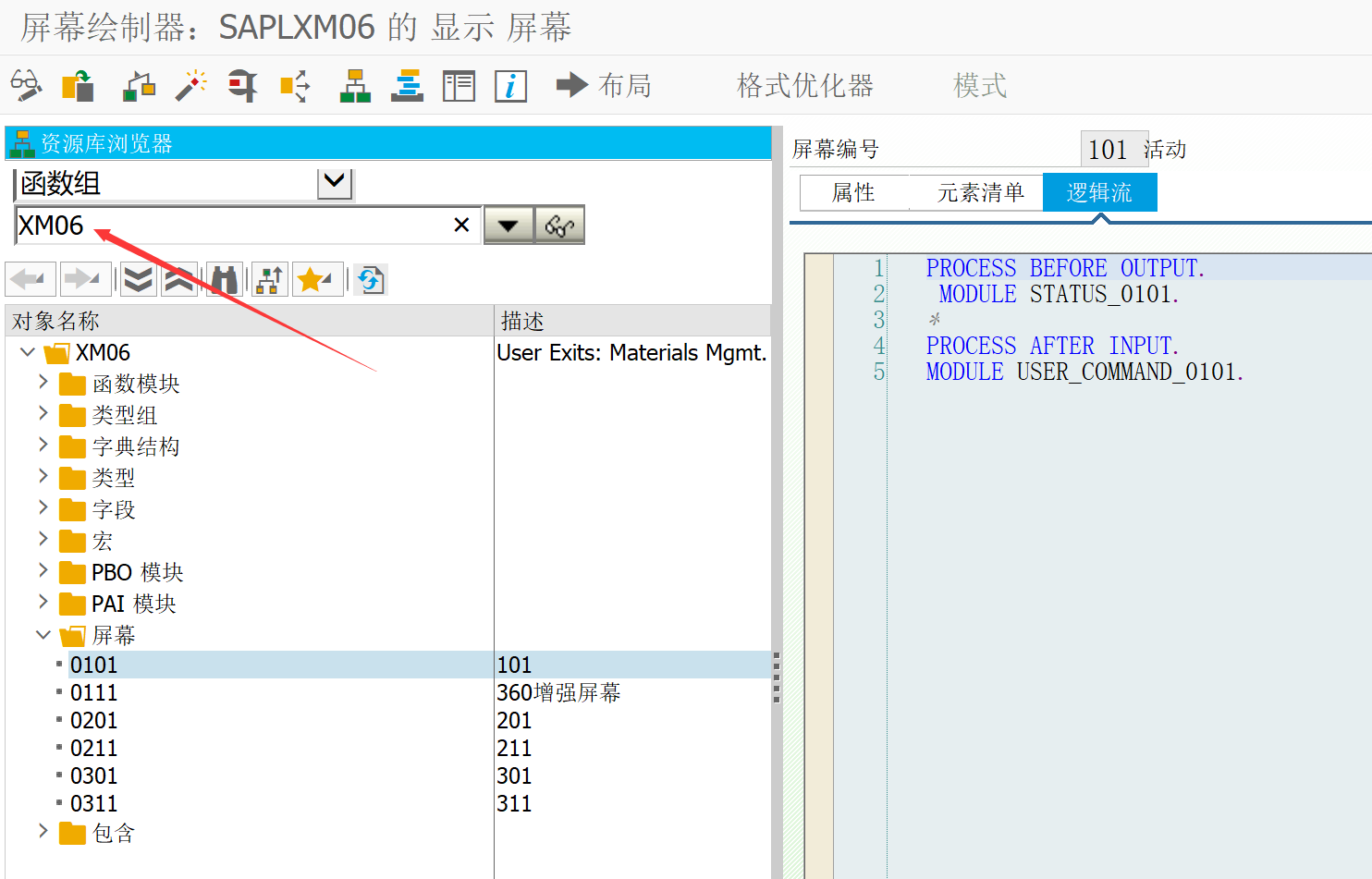Select screen 0111 in the tree
This screenshot has height=879, width=1372.
coord(93,692)
